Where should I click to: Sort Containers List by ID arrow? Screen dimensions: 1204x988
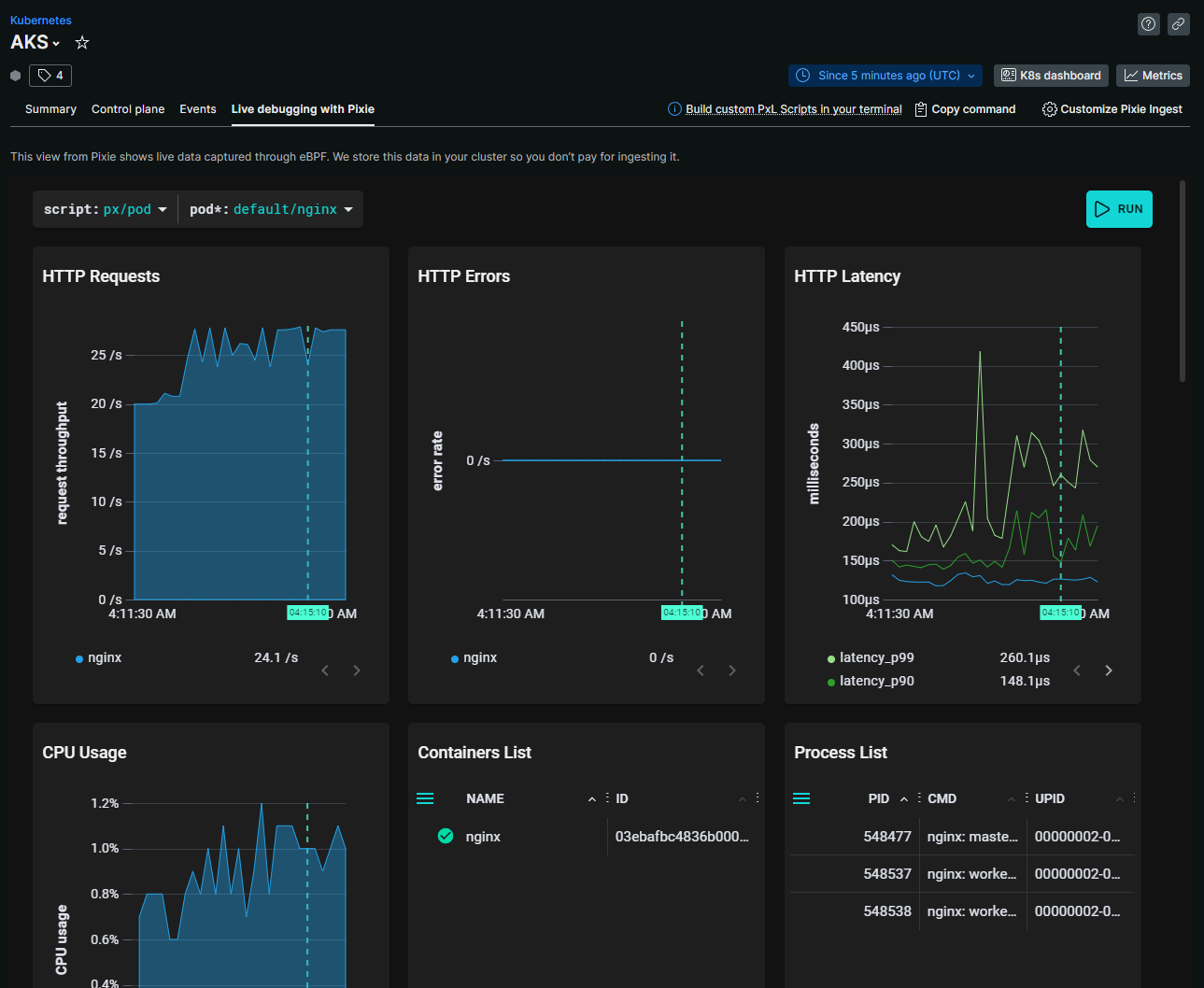(x=743, y=799)
